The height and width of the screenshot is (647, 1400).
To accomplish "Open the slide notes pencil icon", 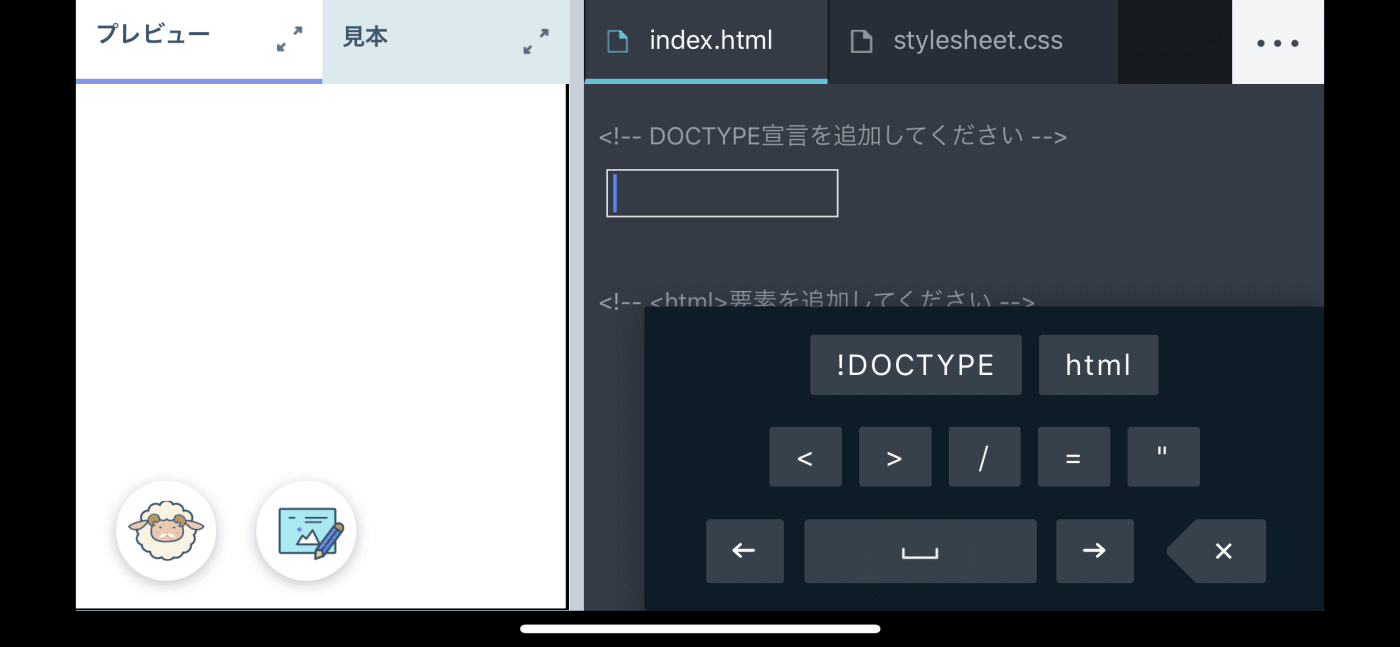I will tap(306, 531).
